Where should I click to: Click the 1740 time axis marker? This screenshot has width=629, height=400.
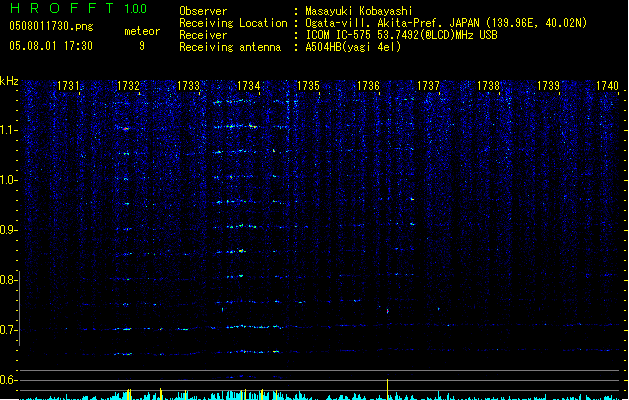click(x=608, y=86)
